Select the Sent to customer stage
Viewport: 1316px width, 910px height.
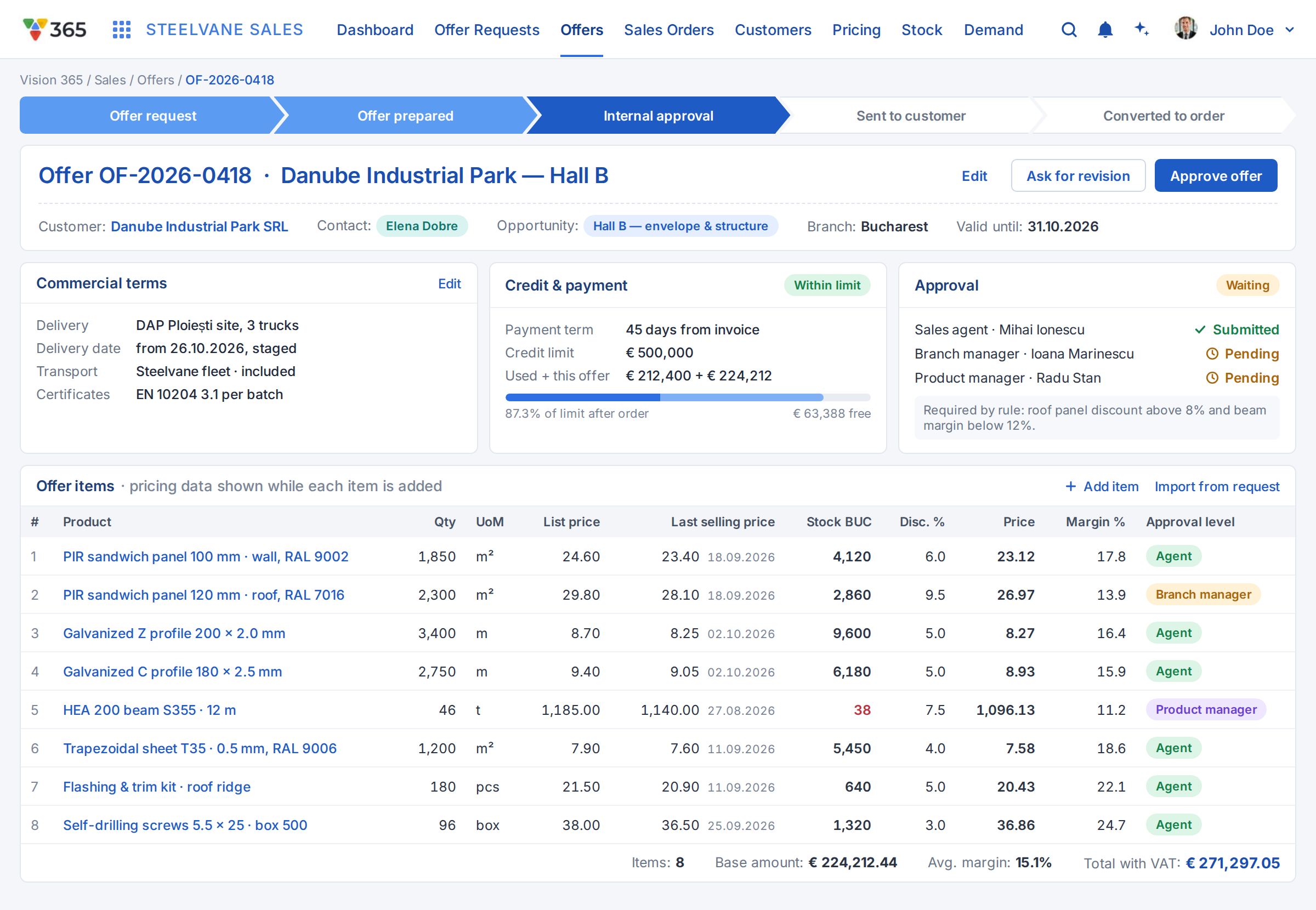pos(911,116)
